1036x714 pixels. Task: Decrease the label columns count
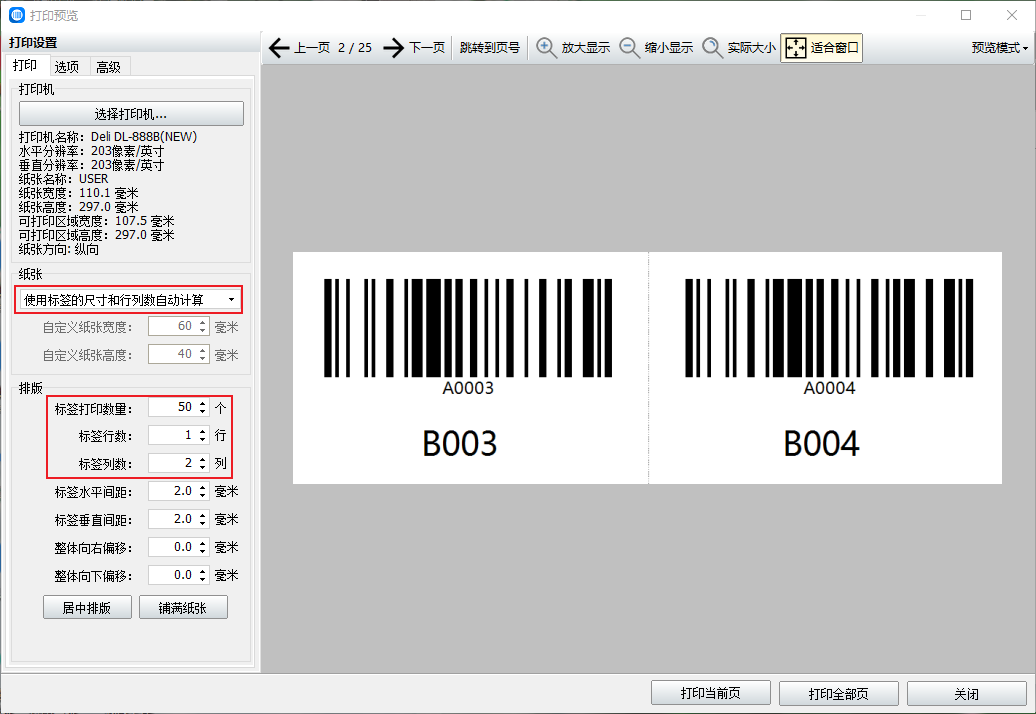click(x=203, y=468)
